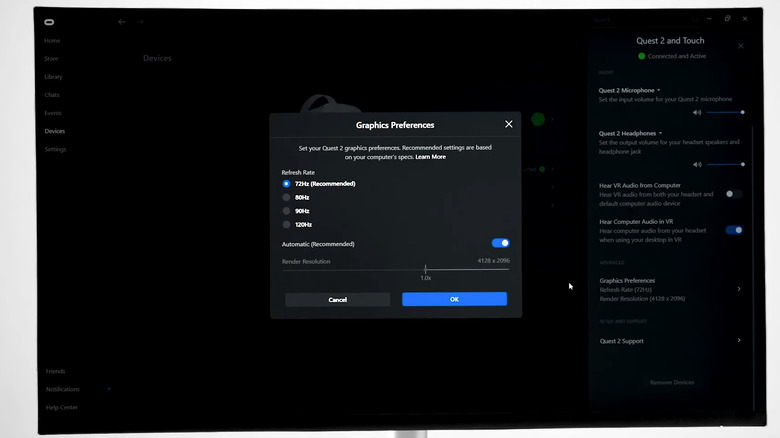
Task: Click the OK button
Action: 455,299
